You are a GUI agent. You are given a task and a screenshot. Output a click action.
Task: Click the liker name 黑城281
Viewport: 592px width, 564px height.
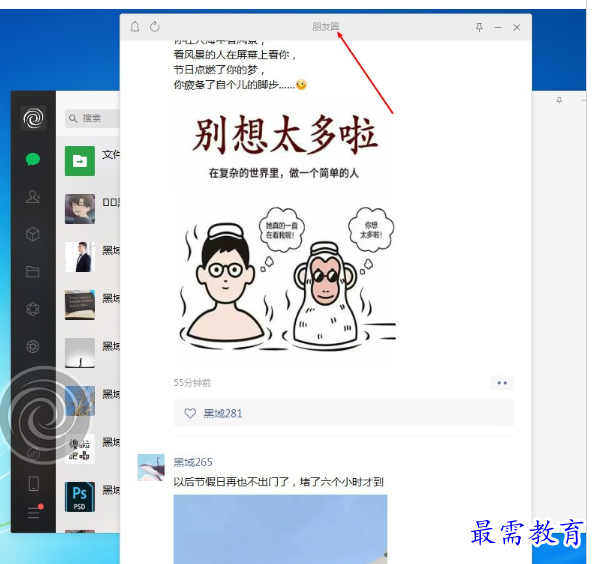tap(223, 413)
